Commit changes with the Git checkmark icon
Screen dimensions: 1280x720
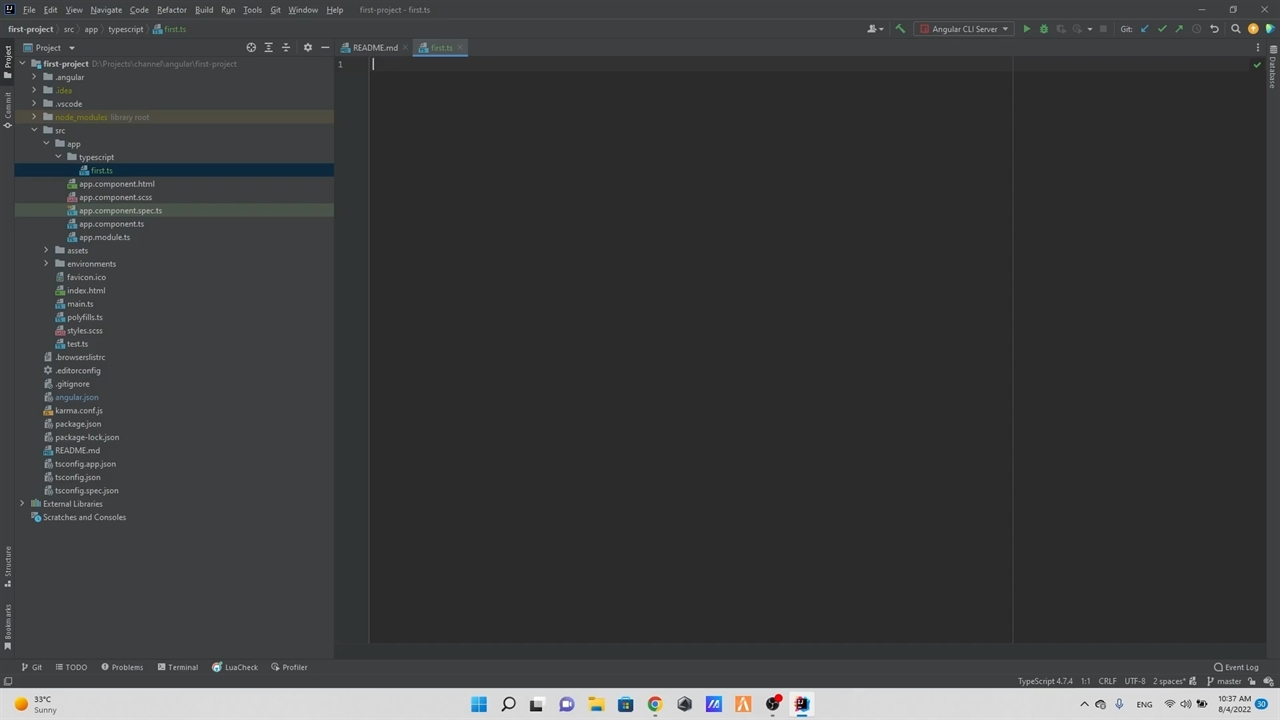point(1162,29)
